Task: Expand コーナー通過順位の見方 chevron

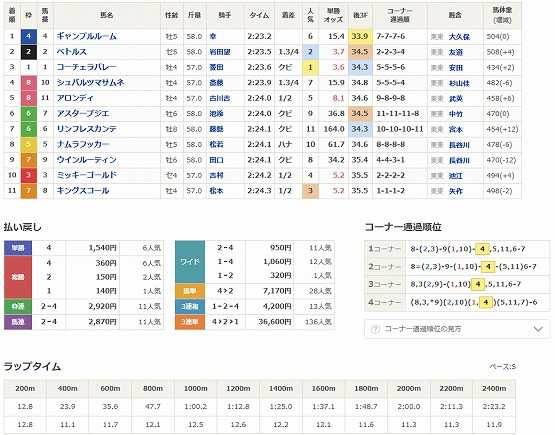Action: pos(538,329)
